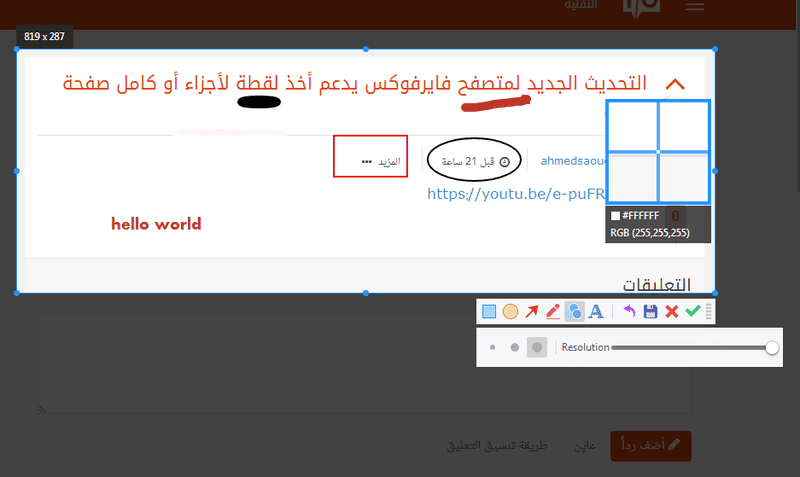This screenshot has width=800, height=477.
Task: Select the rectangle annotation tool
Action: pos(489,311)
